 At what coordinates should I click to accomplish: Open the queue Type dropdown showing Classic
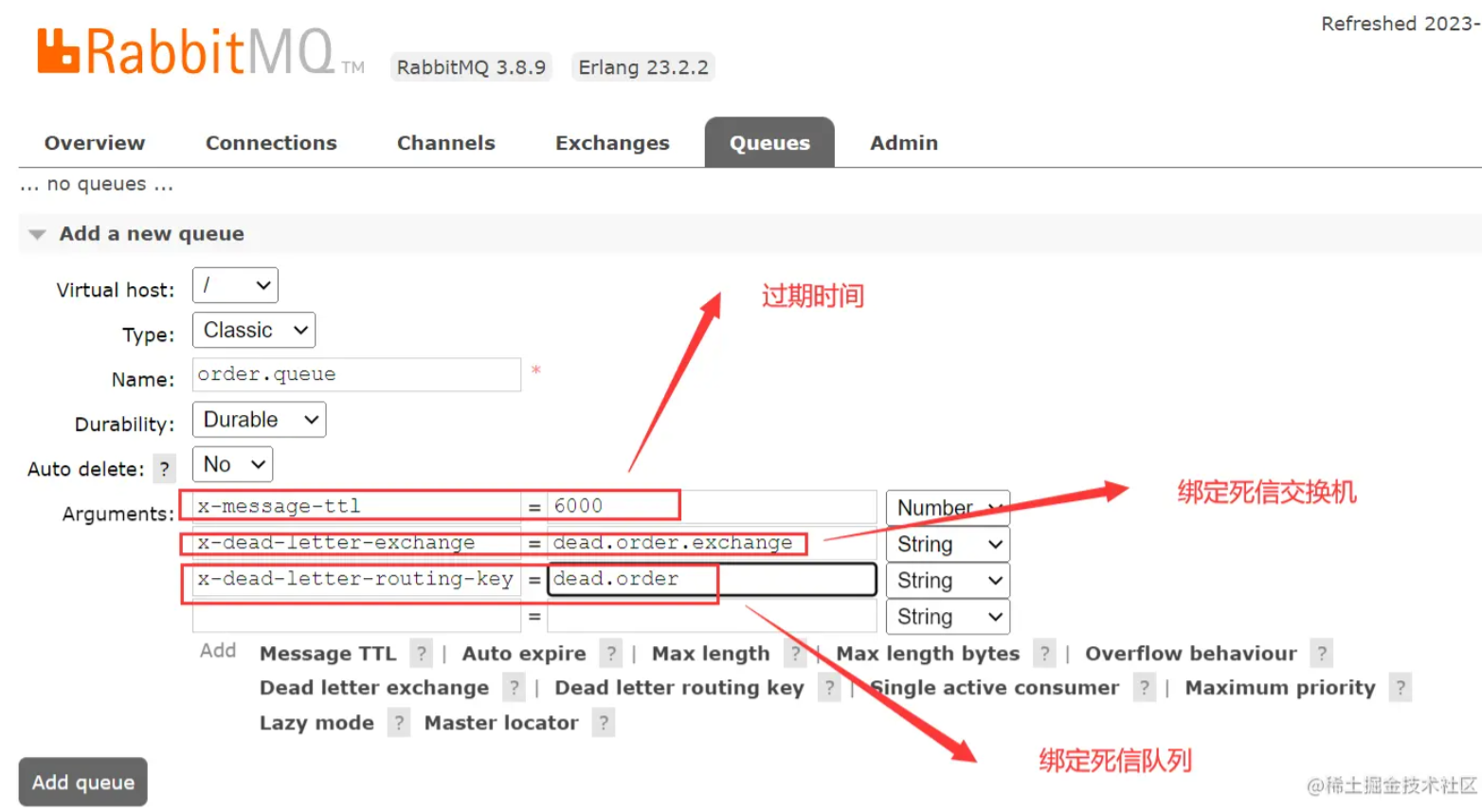point(254,331)
